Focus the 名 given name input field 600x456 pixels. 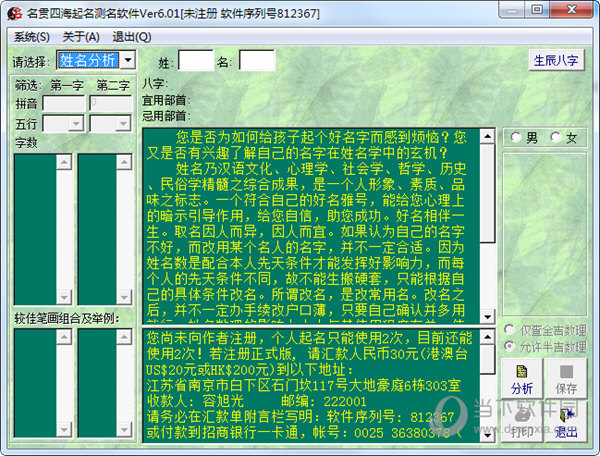pyautogui.click(x=257, y=60)
